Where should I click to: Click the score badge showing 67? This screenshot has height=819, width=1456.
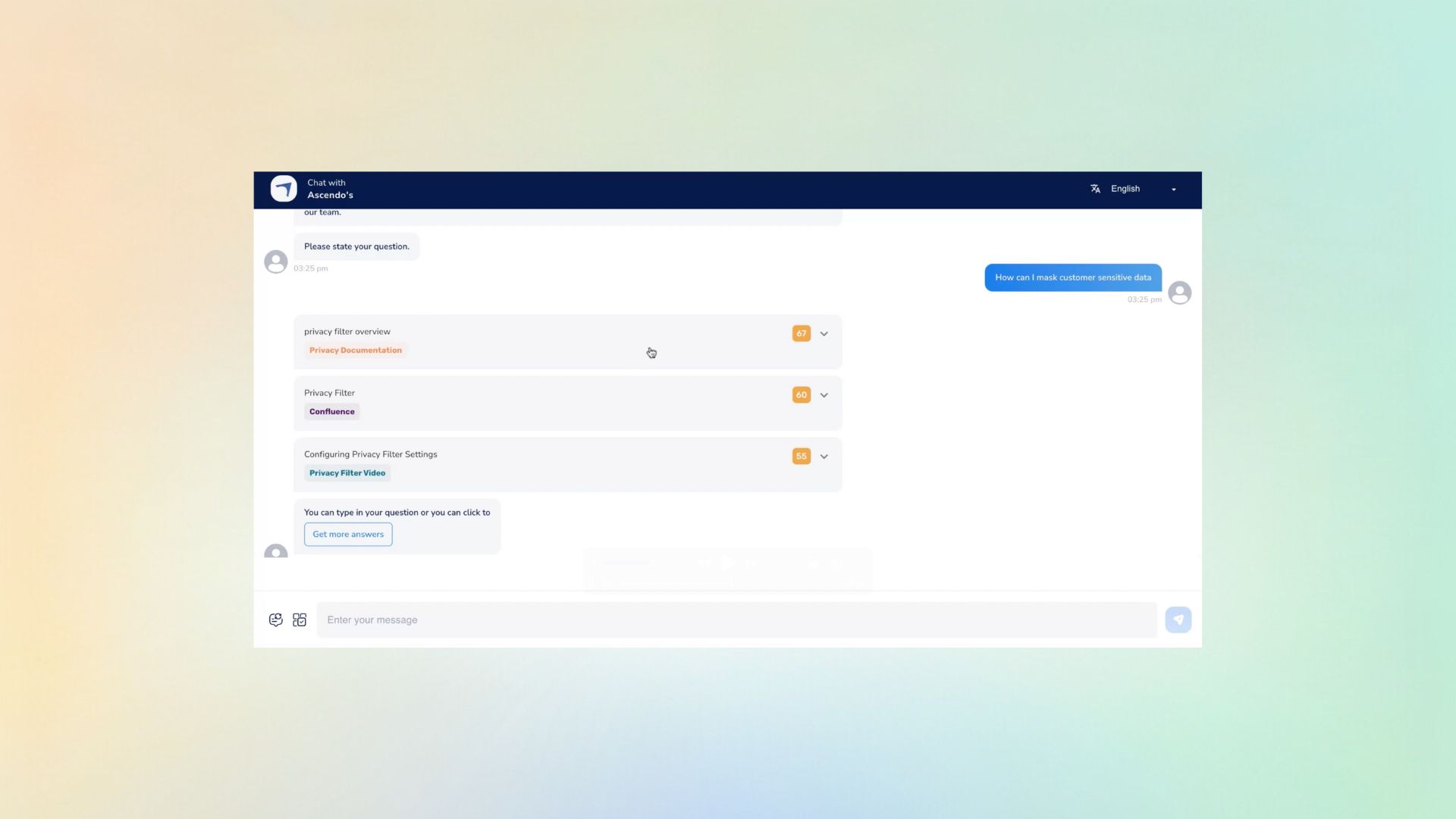(x=801, y=334)
